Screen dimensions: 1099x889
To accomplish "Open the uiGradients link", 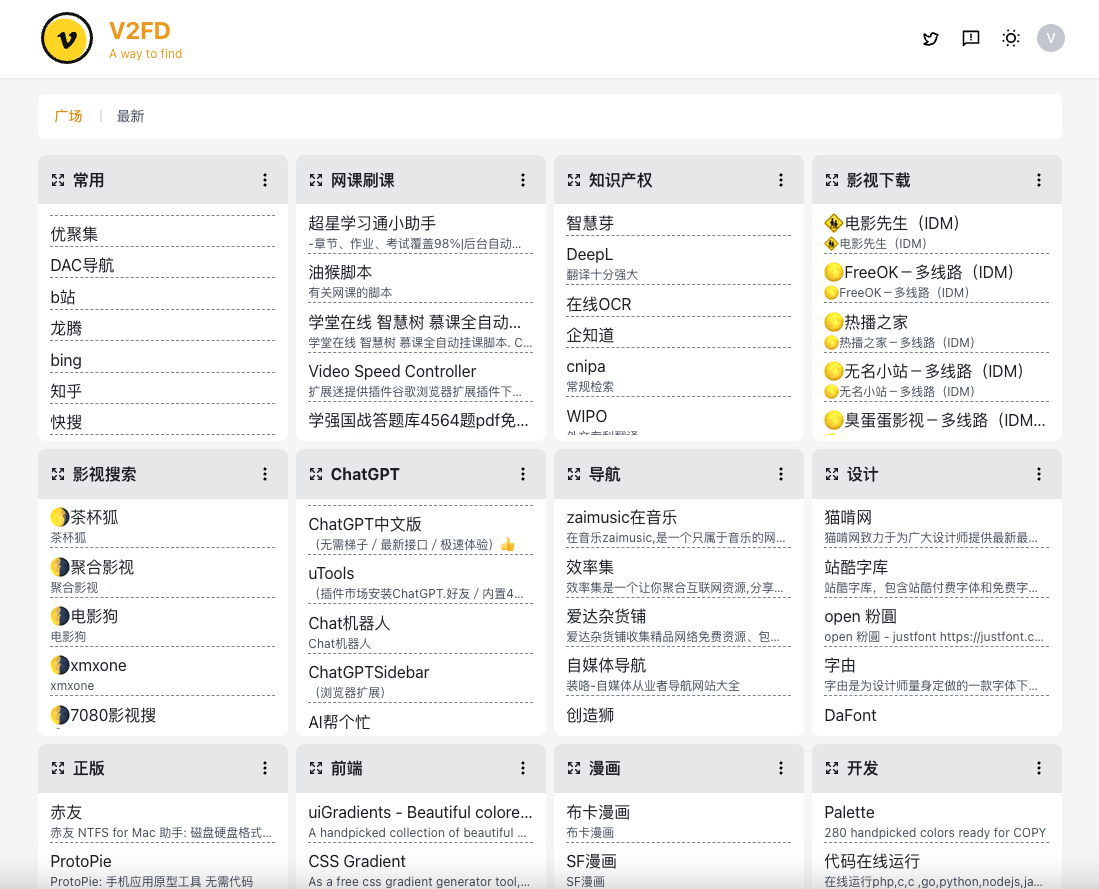I will tap(421, 813).
